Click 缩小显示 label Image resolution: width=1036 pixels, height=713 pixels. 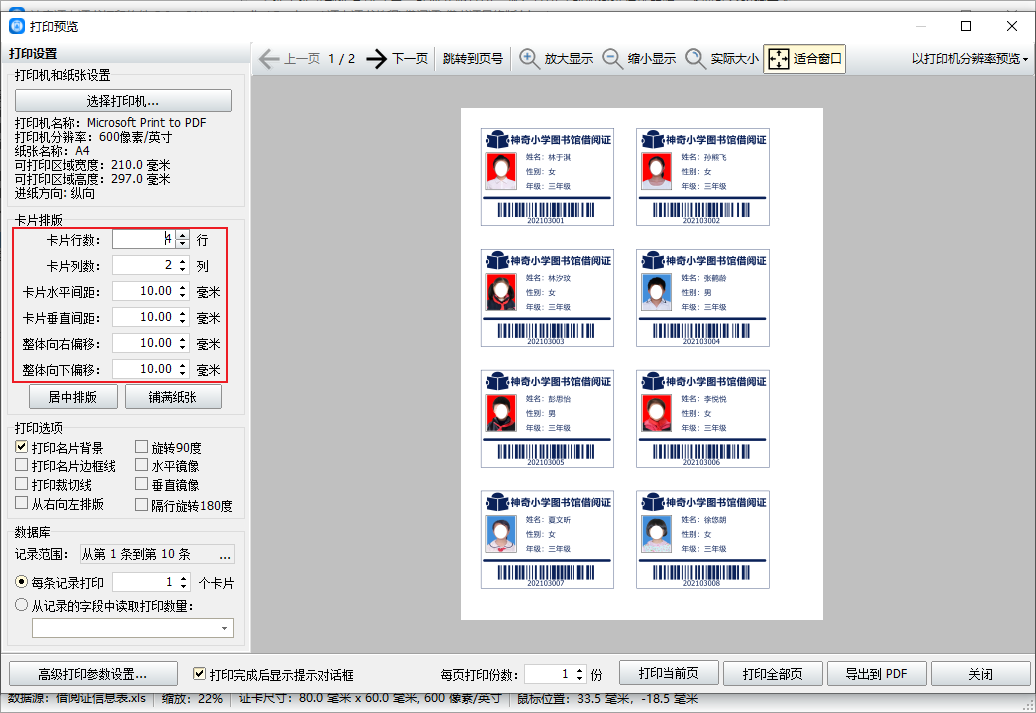point(651,59)
